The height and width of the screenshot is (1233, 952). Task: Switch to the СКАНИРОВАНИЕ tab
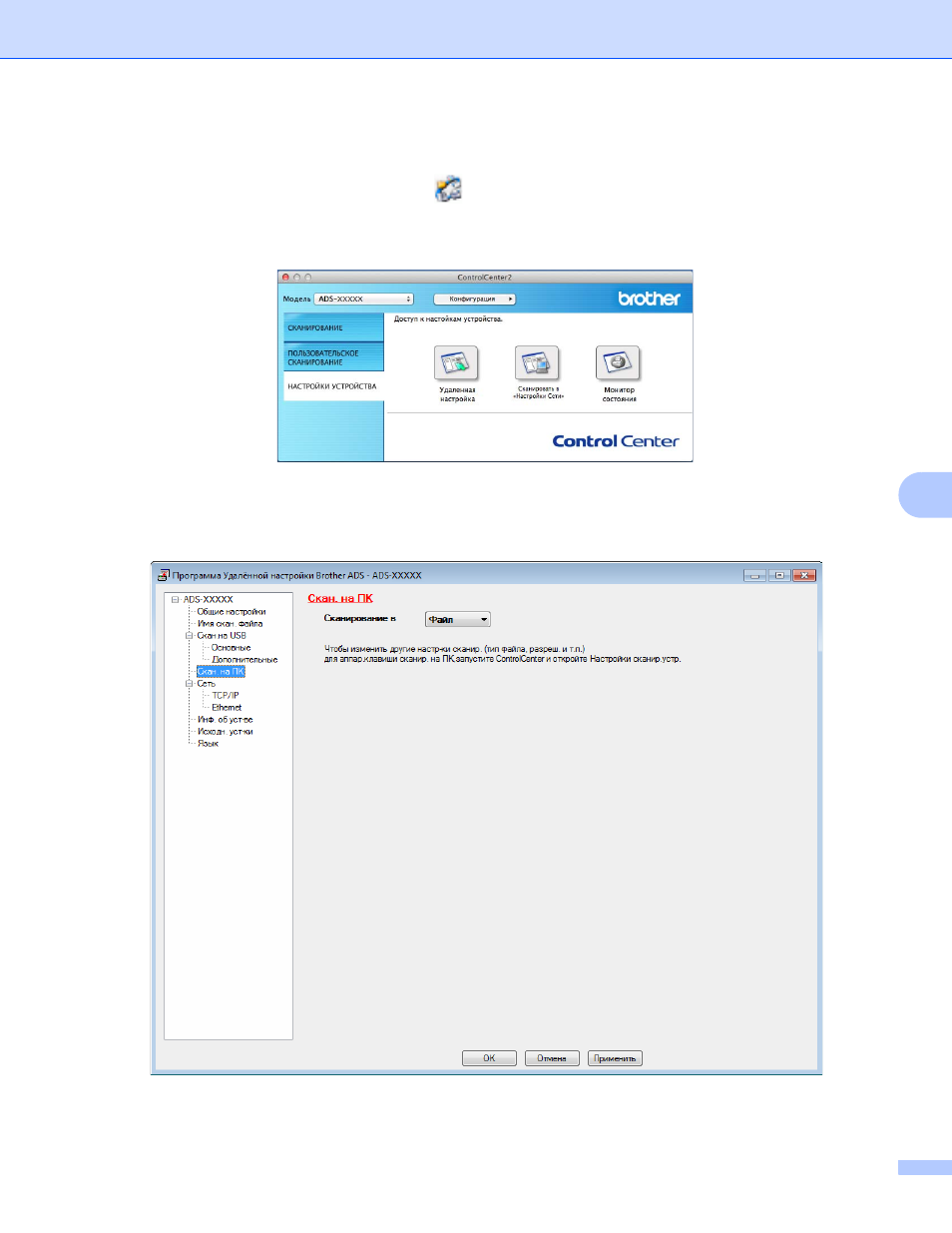click(333, 327)
